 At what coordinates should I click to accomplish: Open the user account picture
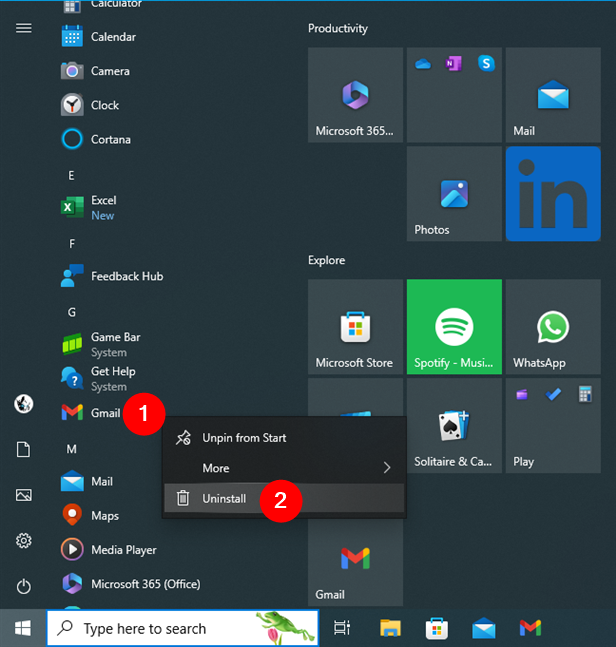click(24, 404)
